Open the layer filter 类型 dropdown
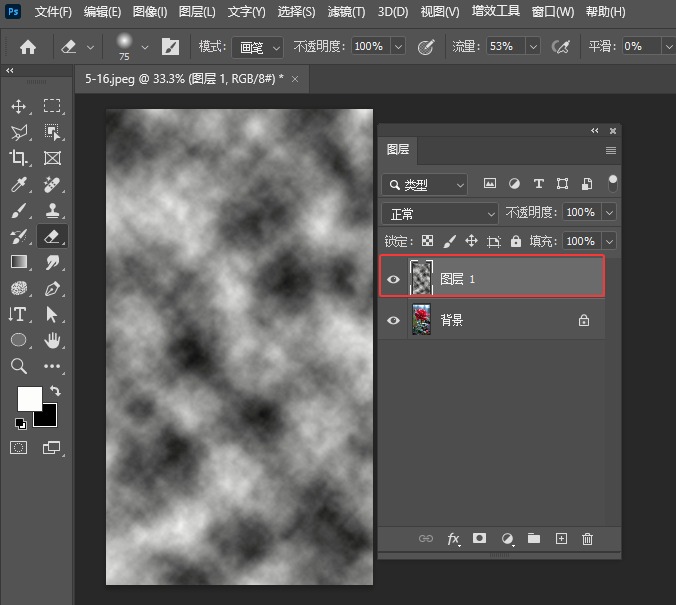 point(425,185)
